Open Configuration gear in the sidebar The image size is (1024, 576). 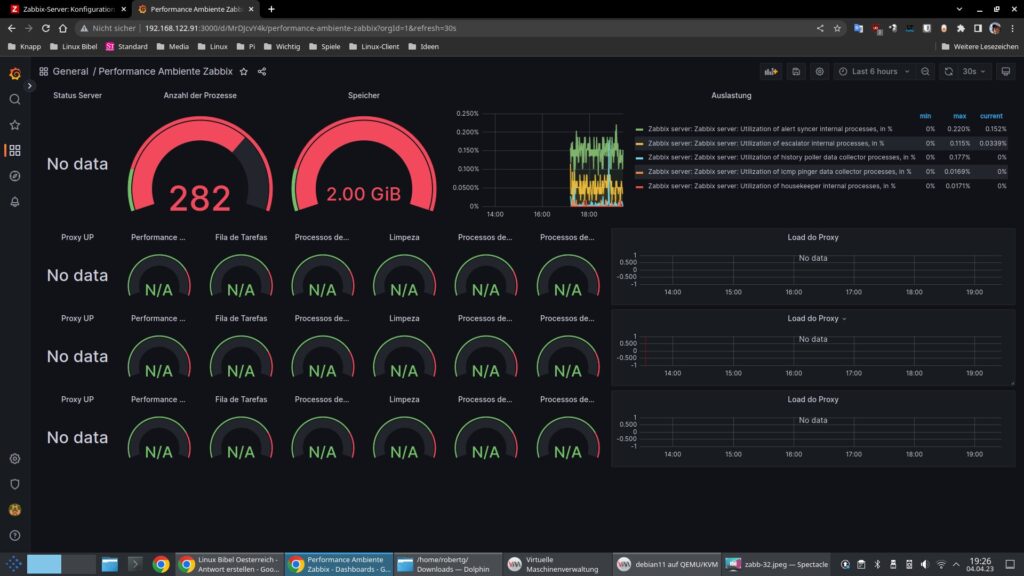[x=15, y=458]
